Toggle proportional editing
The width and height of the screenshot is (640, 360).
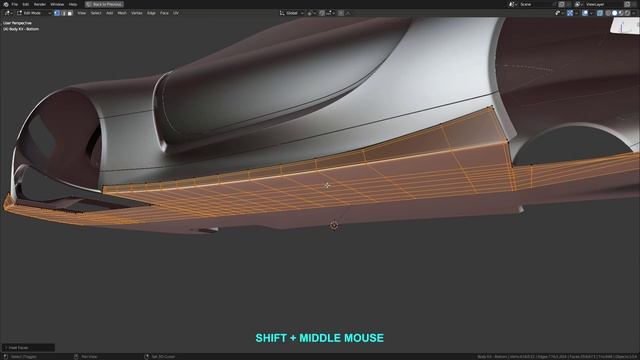click(341, 13)
